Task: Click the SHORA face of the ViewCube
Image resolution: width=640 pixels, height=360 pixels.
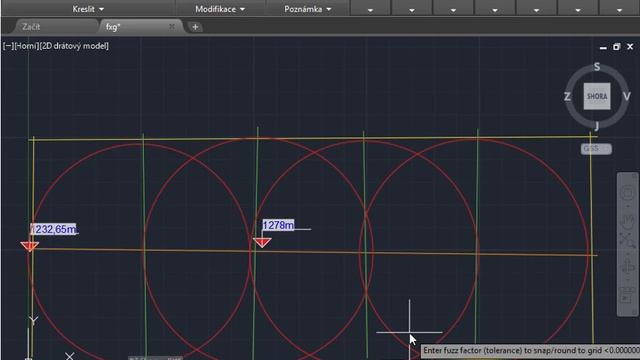Action: [597, 96]
